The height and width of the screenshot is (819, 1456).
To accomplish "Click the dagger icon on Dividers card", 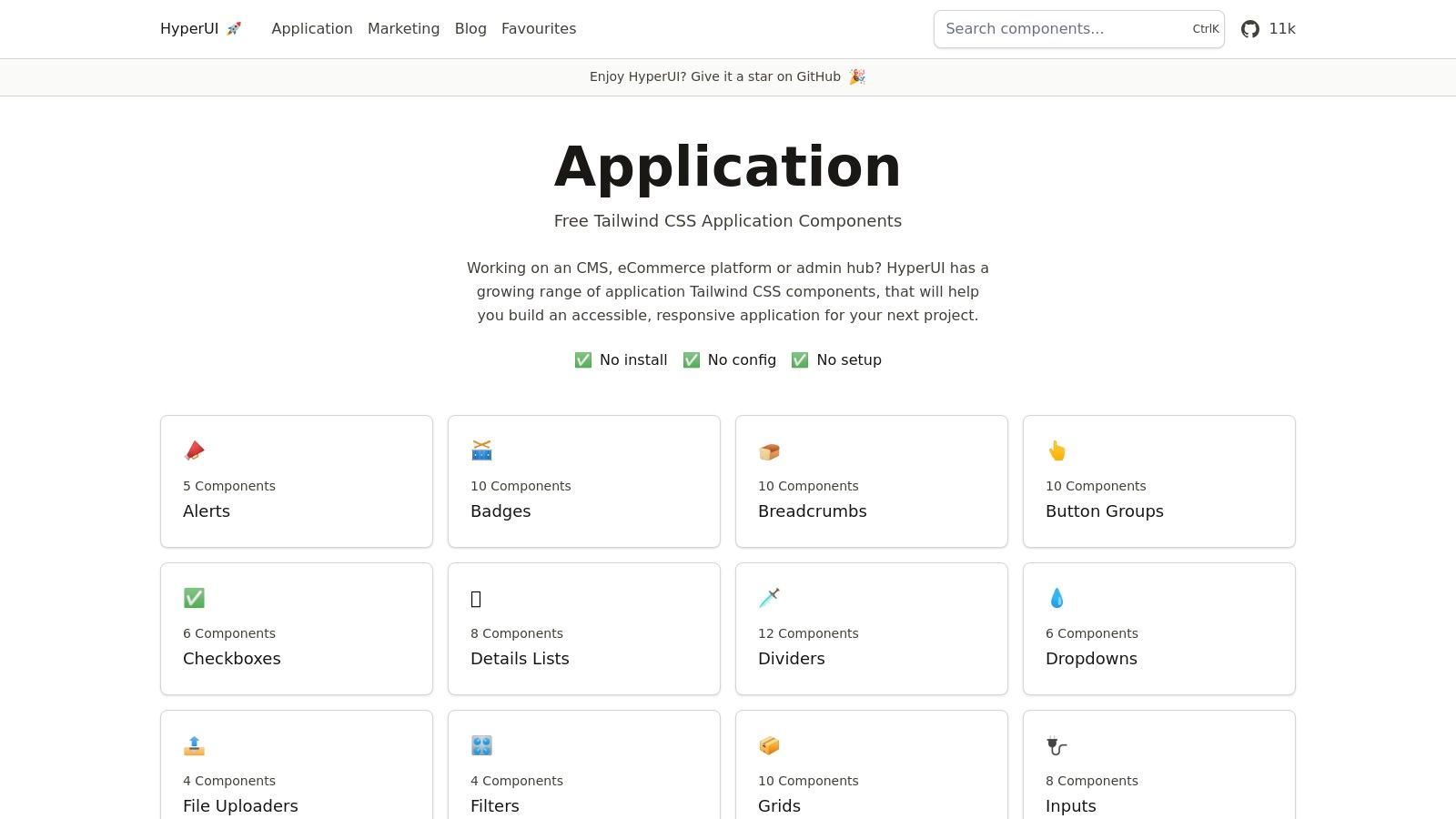I will click(x=769, y=598).
